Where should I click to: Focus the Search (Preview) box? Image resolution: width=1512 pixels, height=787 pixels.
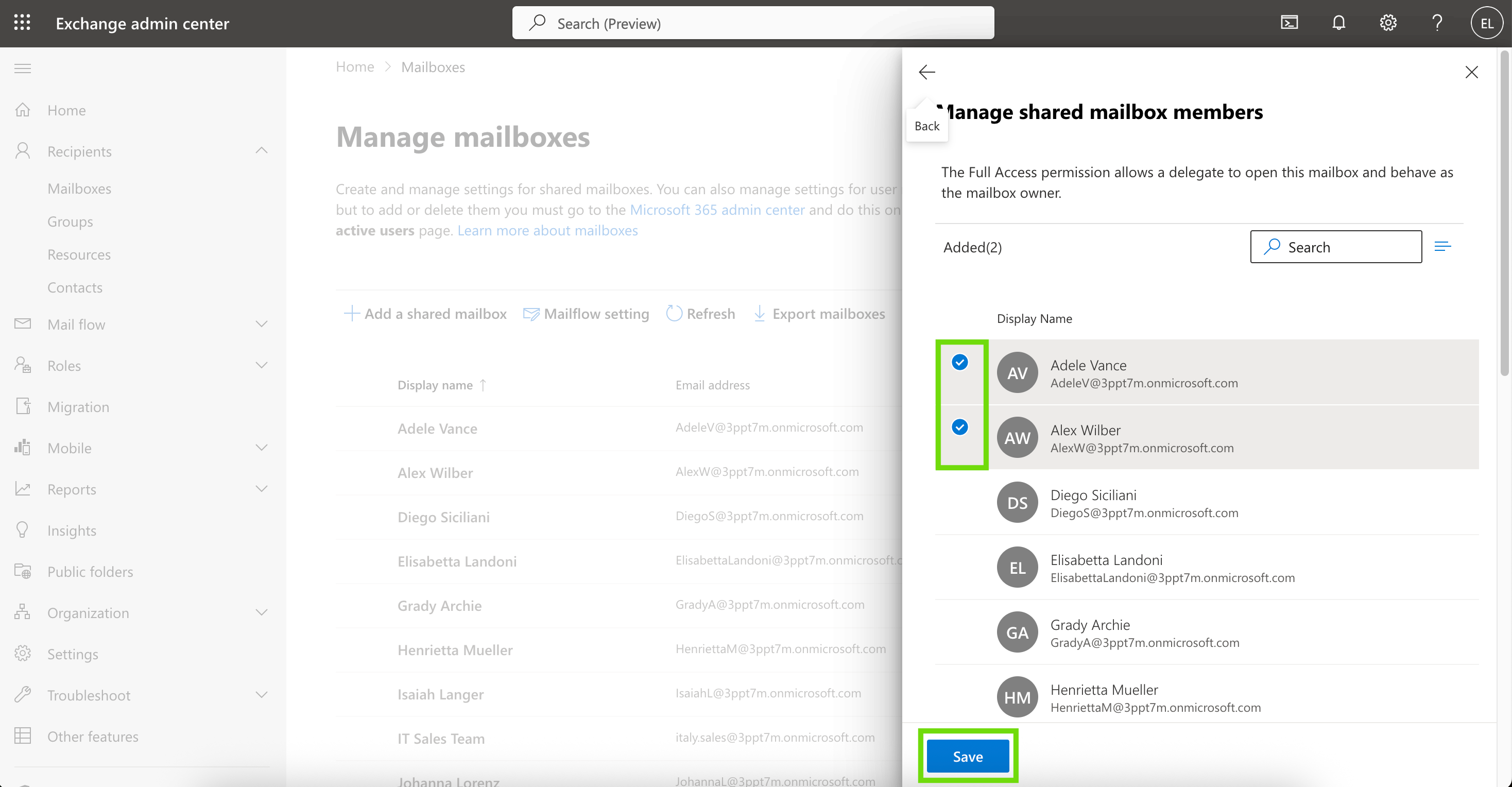(753, 23)
